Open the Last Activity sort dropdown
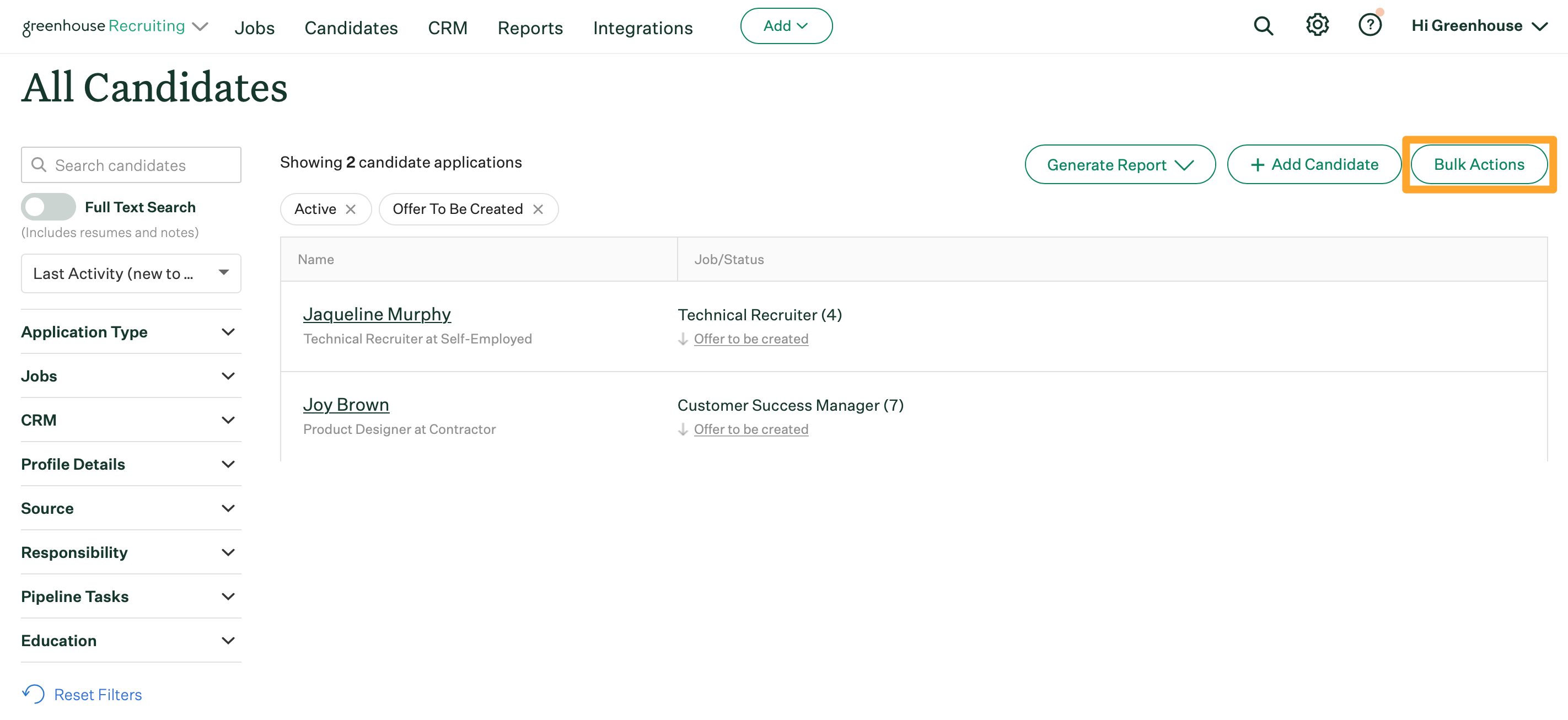This screenshot has width=1568, height=720. 131,273
